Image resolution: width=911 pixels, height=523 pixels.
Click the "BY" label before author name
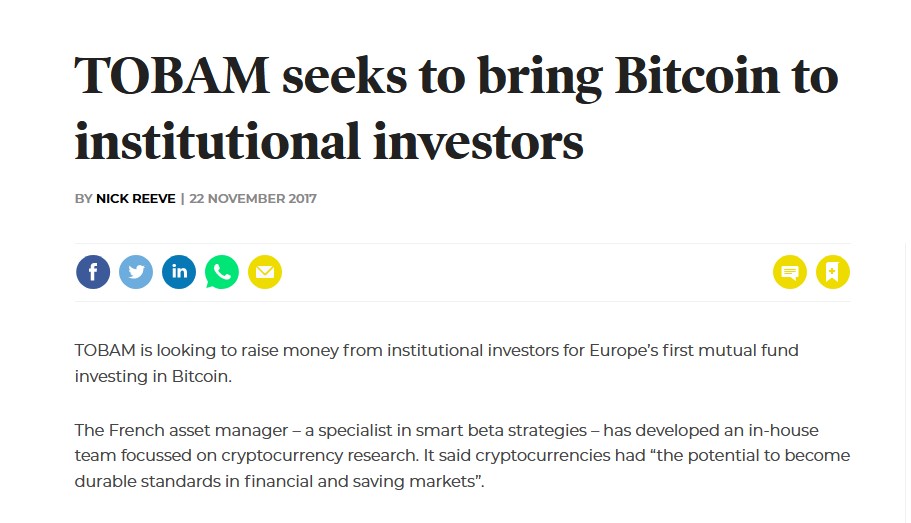tap(83, 199)
